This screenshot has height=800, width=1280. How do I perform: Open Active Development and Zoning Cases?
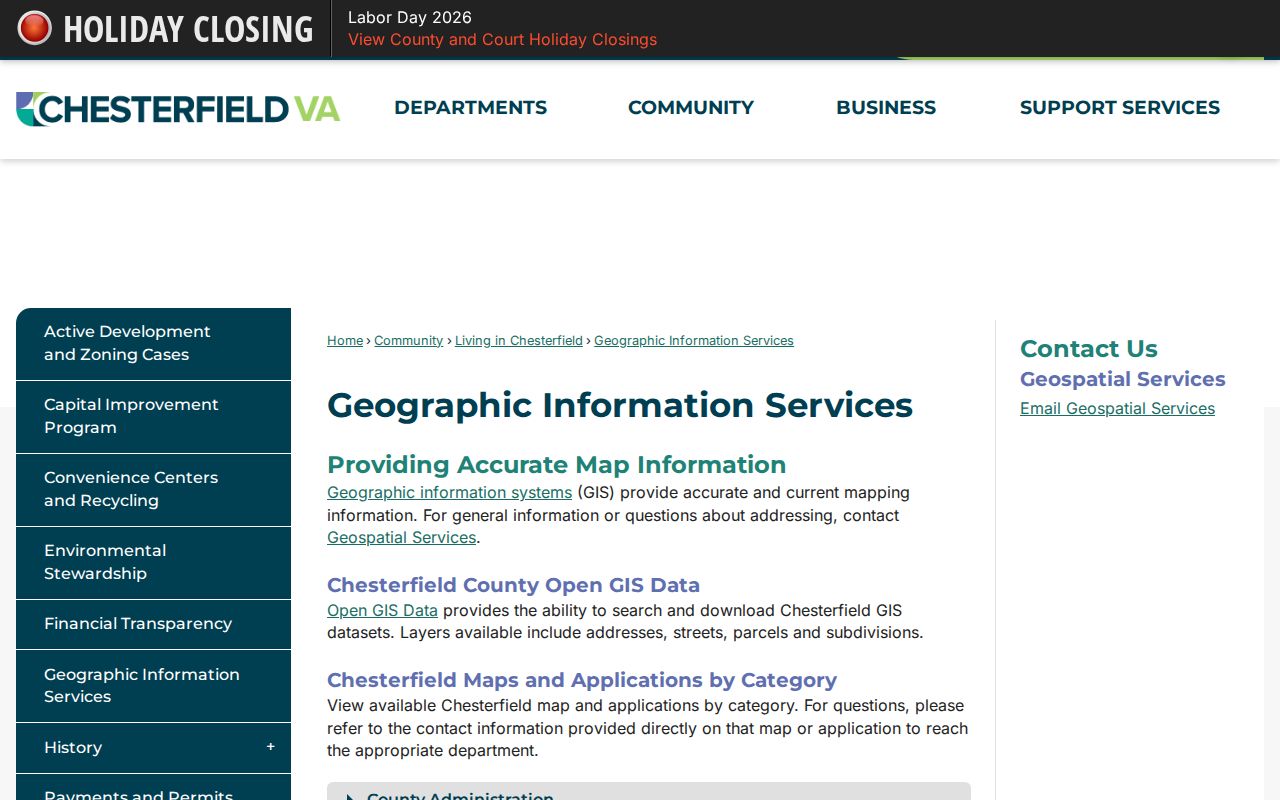[153, 343]
